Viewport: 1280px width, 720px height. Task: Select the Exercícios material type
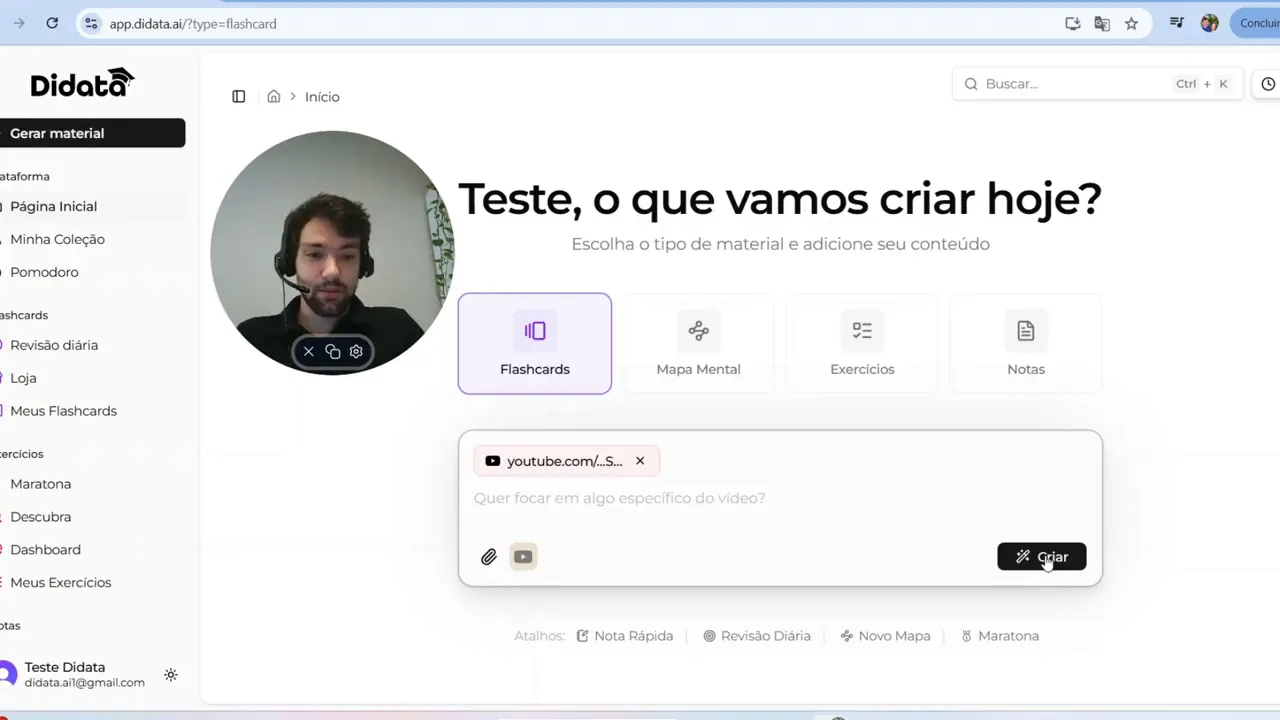(862, 343)
